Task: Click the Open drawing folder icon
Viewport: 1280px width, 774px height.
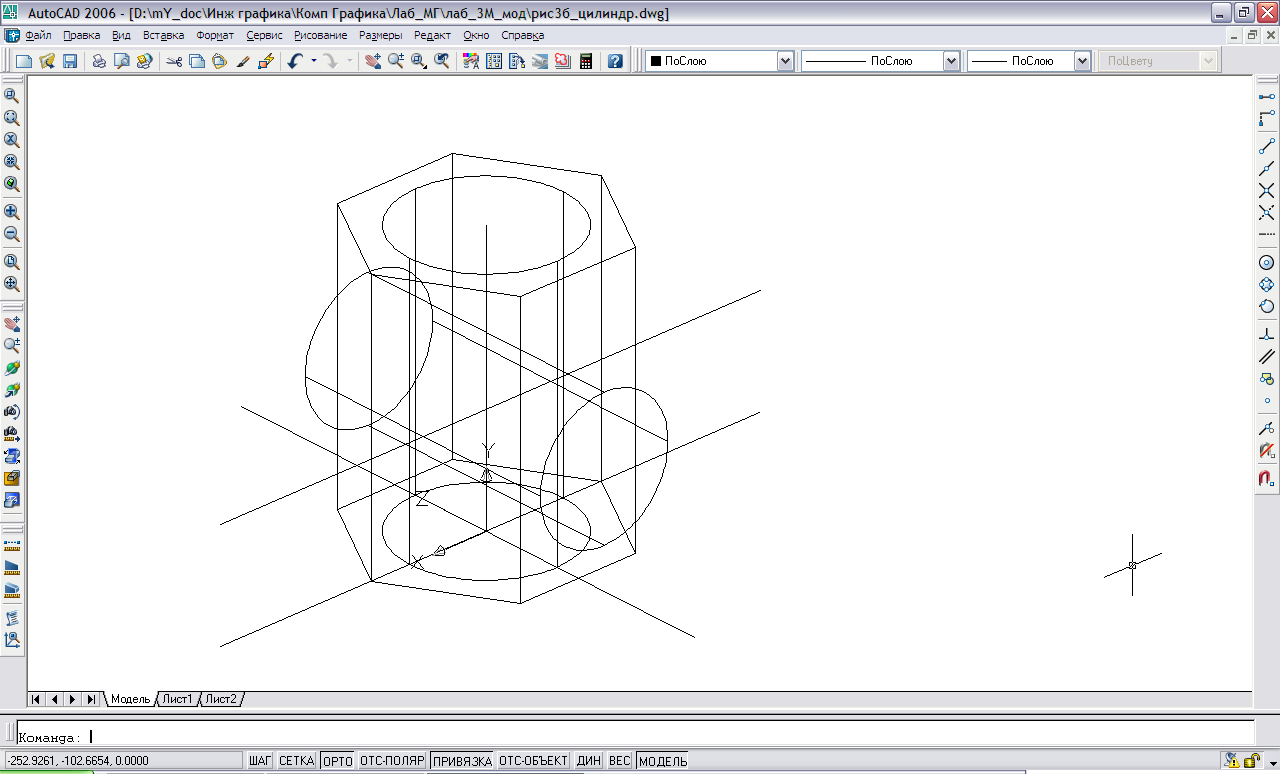Action: (47, 61)
